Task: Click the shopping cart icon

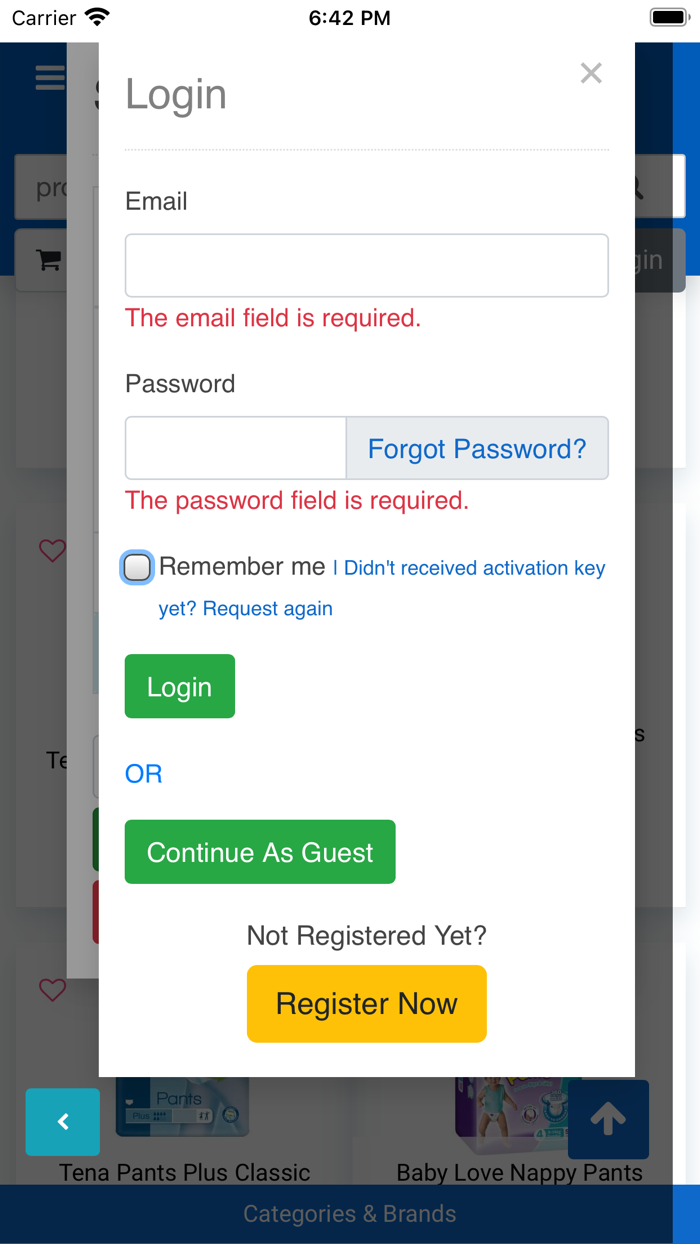Action: [48, 260]
